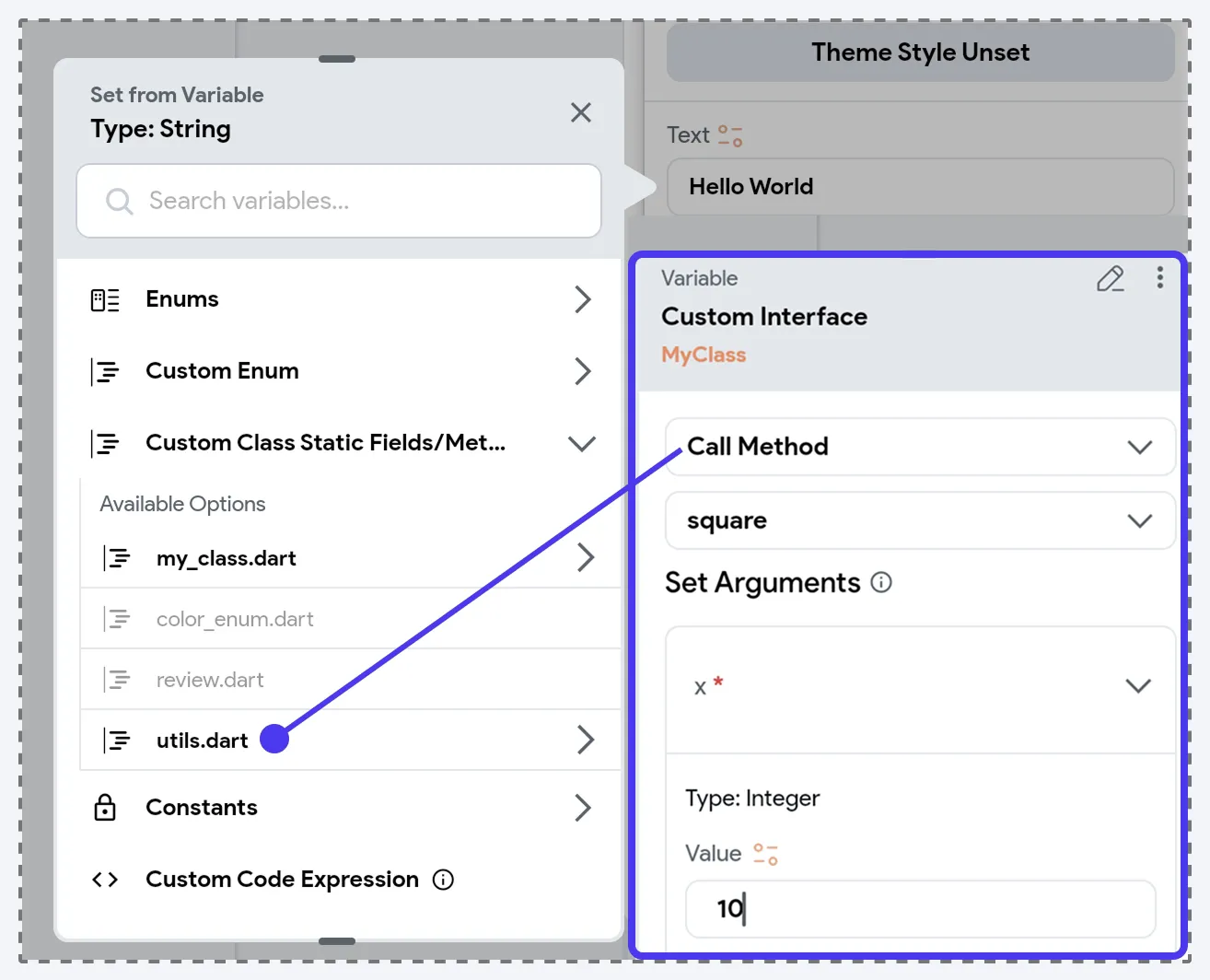Open Custom Code Expression

(x=339, y=880)
